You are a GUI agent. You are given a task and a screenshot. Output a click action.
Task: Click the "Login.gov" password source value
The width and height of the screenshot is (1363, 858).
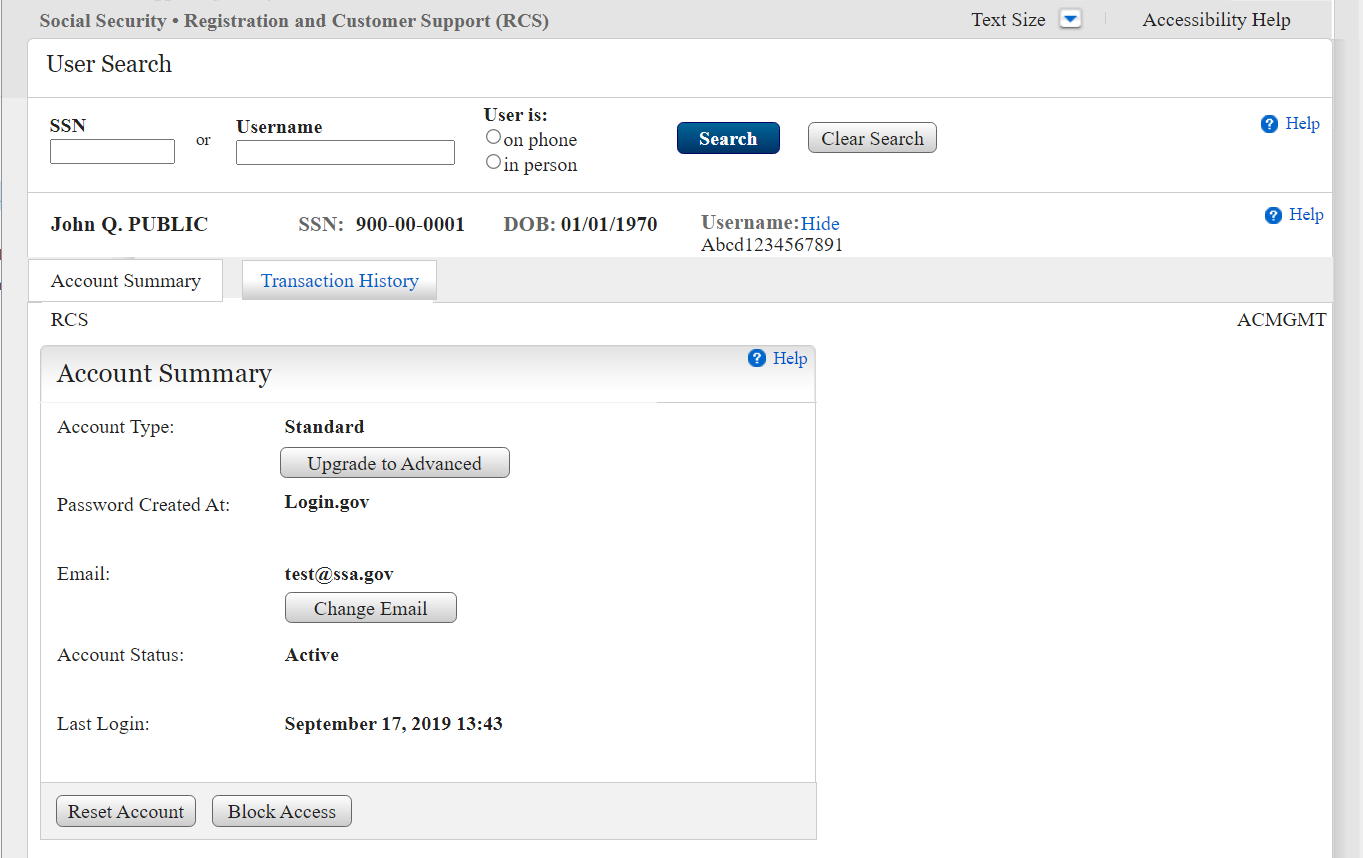point(327,502)
